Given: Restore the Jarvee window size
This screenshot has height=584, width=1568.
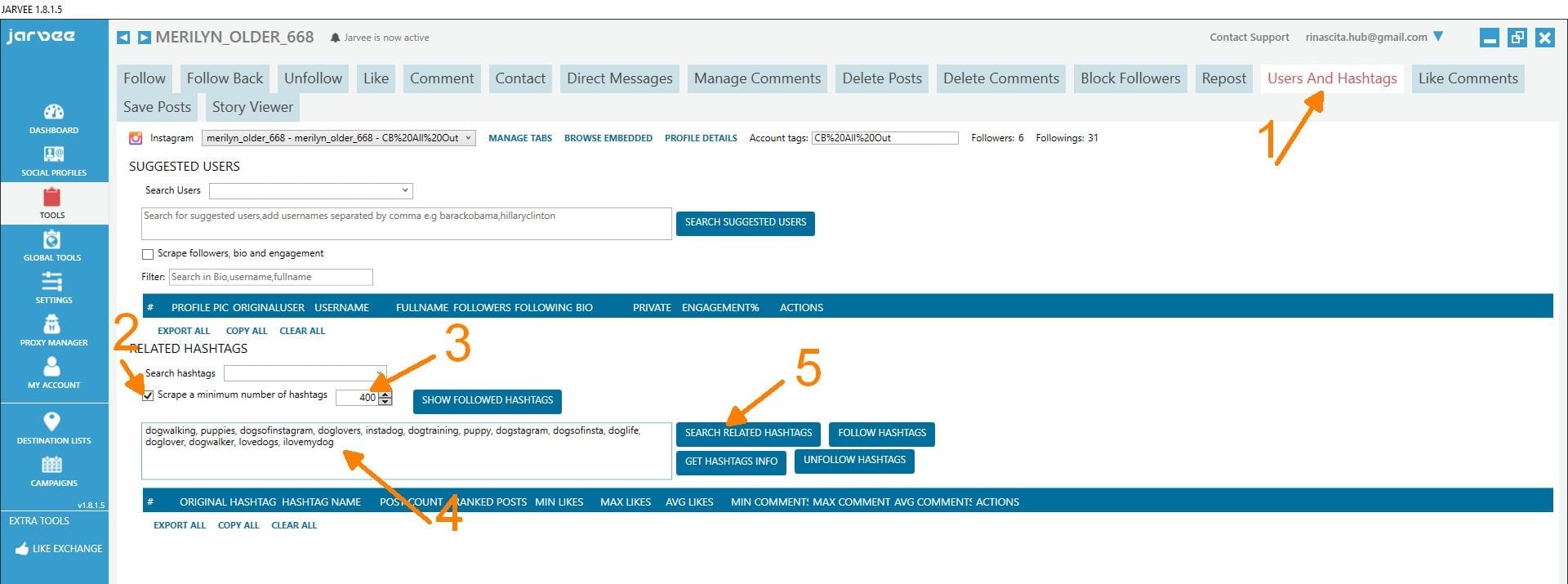Looking at the screenshot, I should 1517,38.
